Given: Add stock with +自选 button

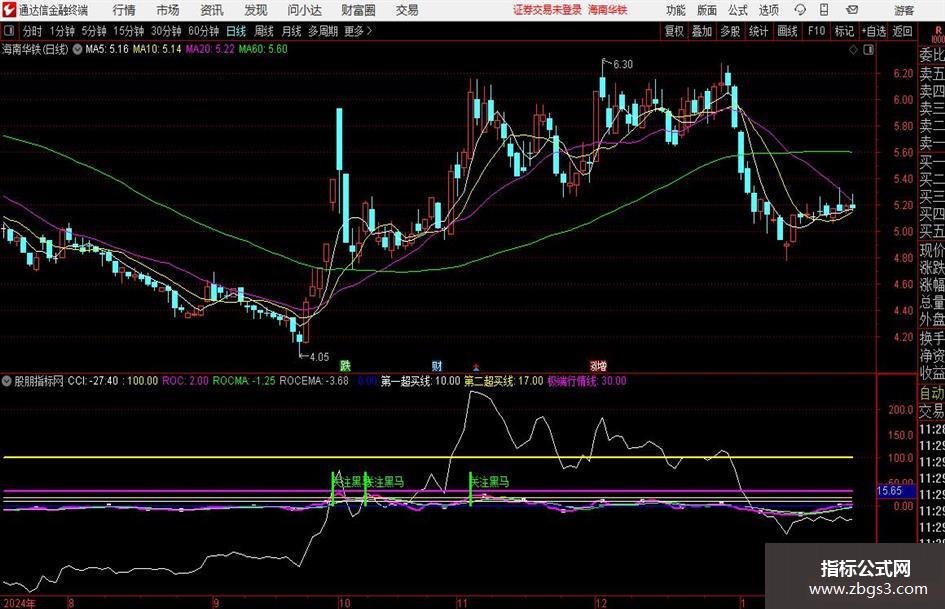Looking at the screenshot, I should (x=873, y=31).
